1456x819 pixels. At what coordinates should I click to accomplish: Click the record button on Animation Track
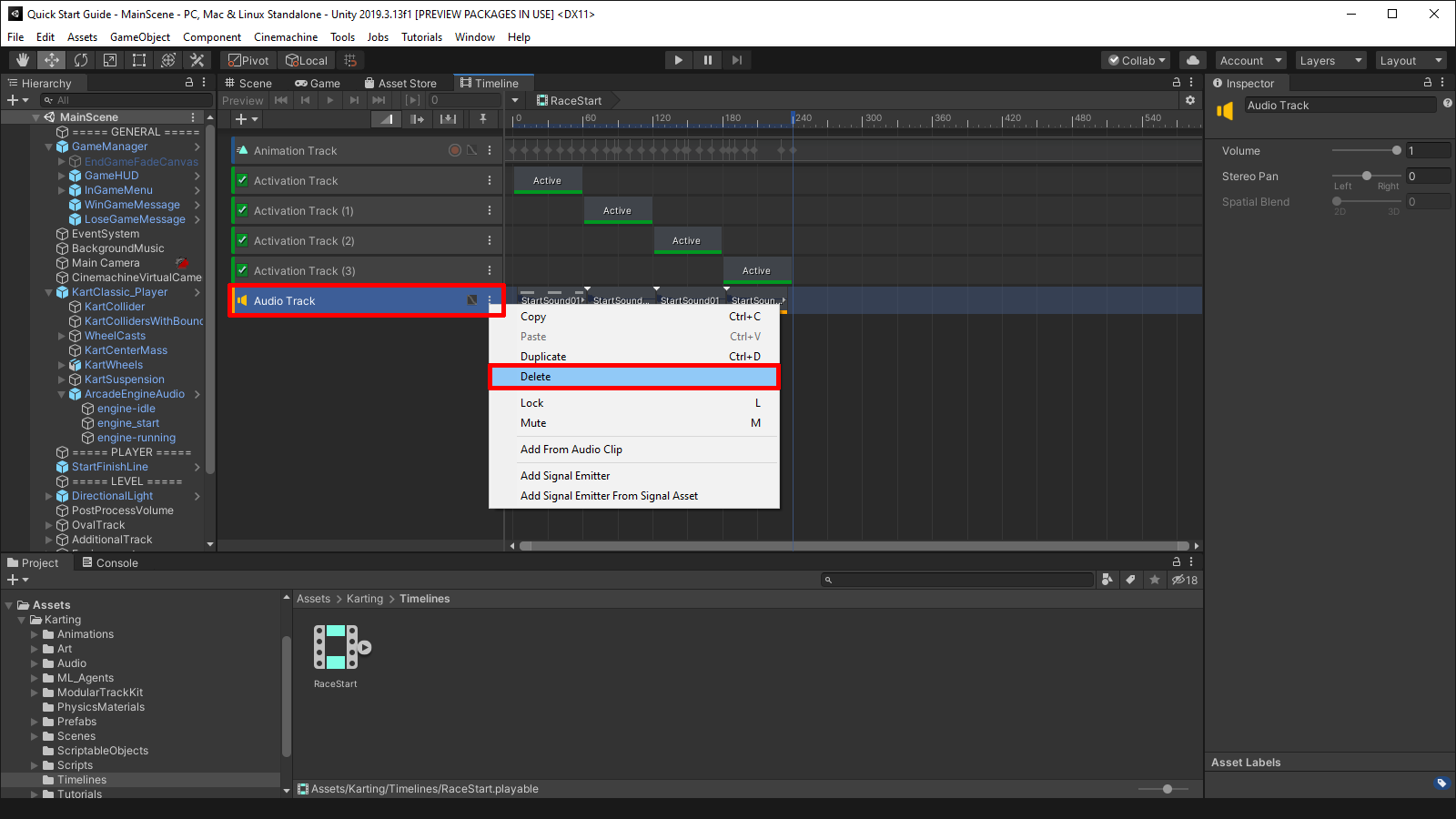tap(454, 150)
